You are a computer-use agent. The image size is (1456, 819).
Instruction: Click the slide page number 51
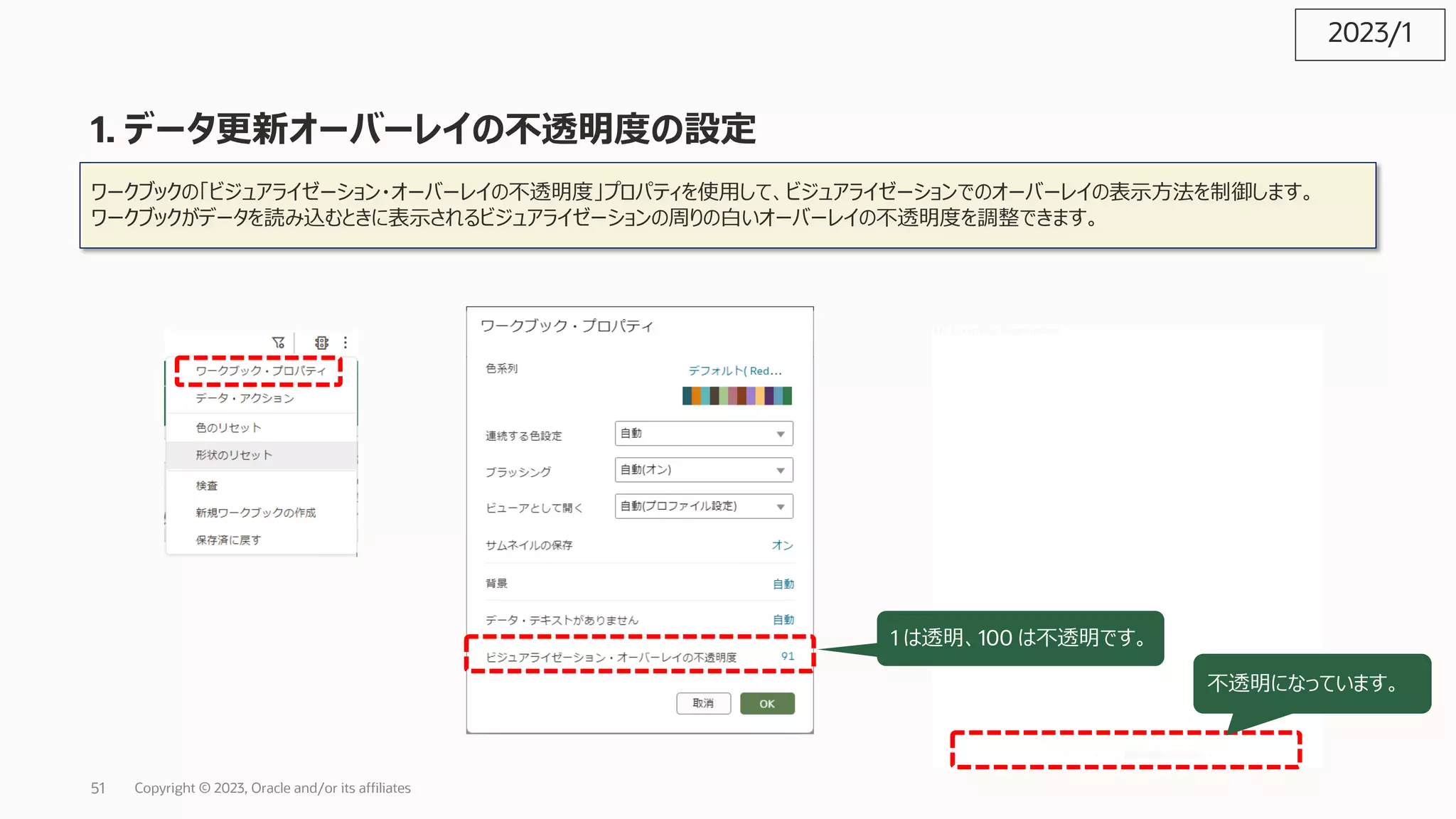(98, 788)
